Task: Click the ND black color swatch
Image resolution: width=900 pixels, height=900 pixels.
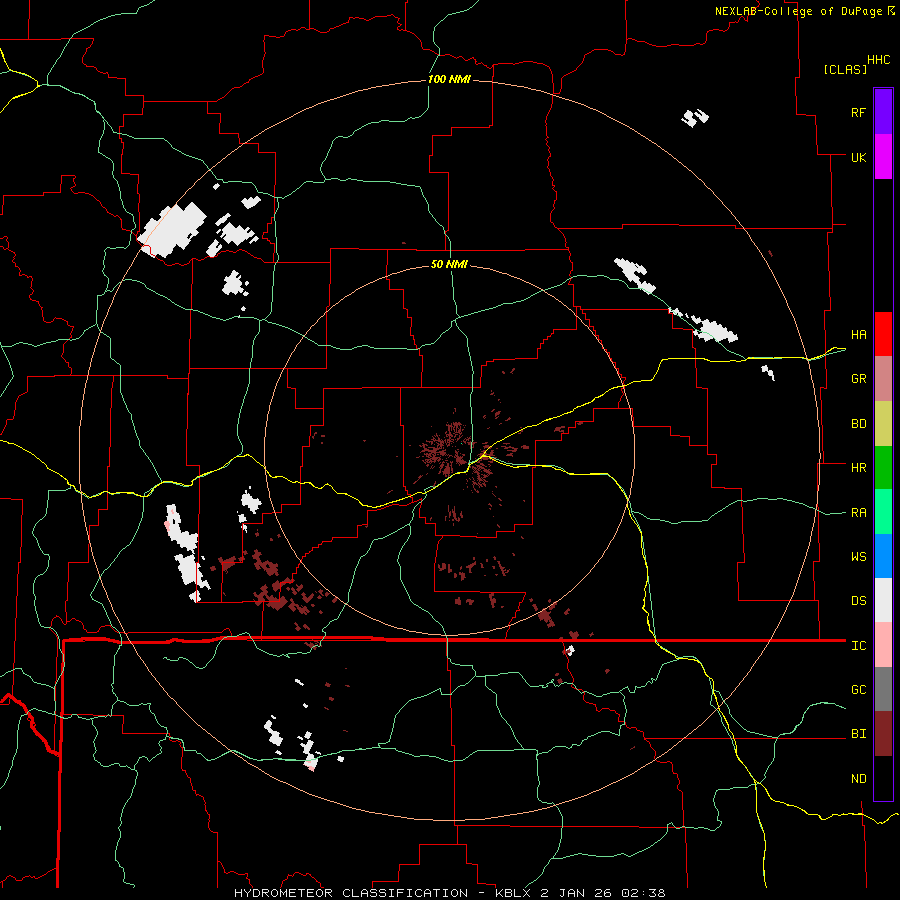Action: [x=883, y=778]
